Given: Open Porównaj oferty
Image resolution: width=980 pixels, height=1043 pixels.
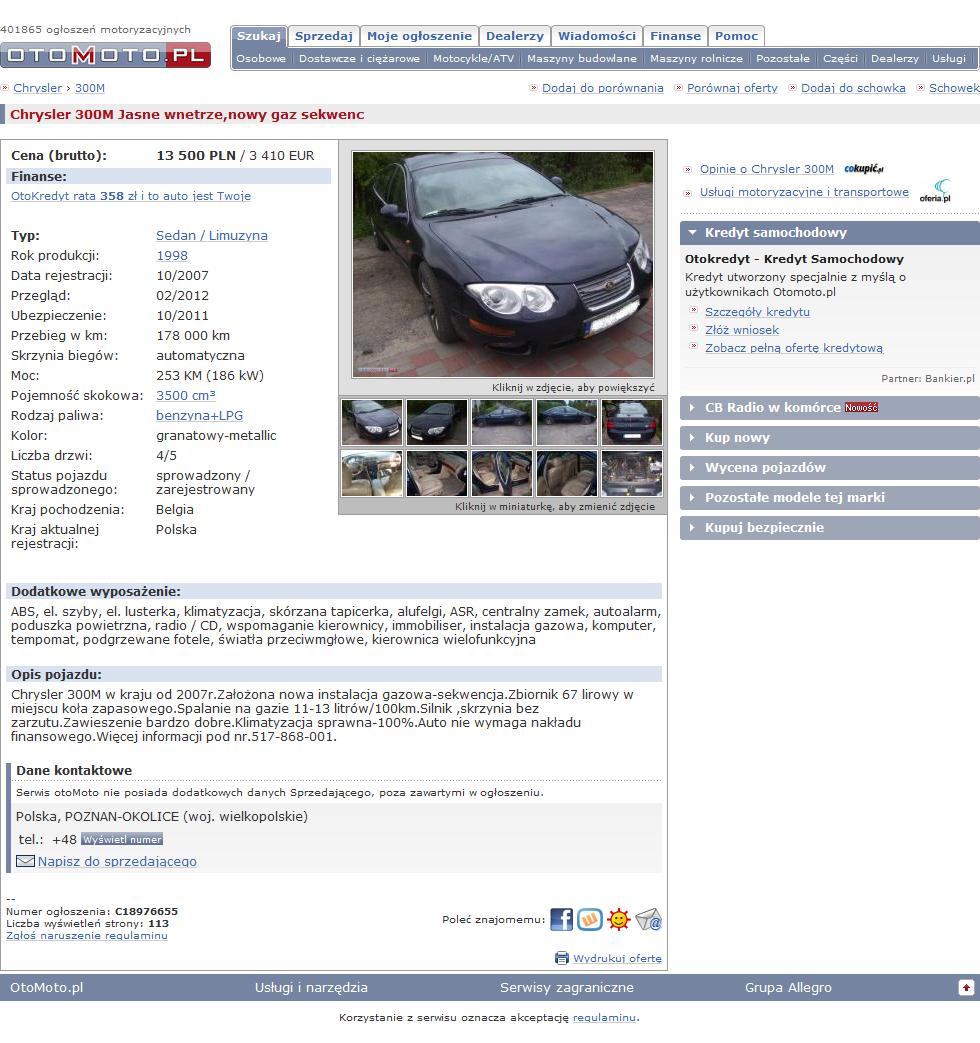Looking at the screenshot, I should 732,88.
